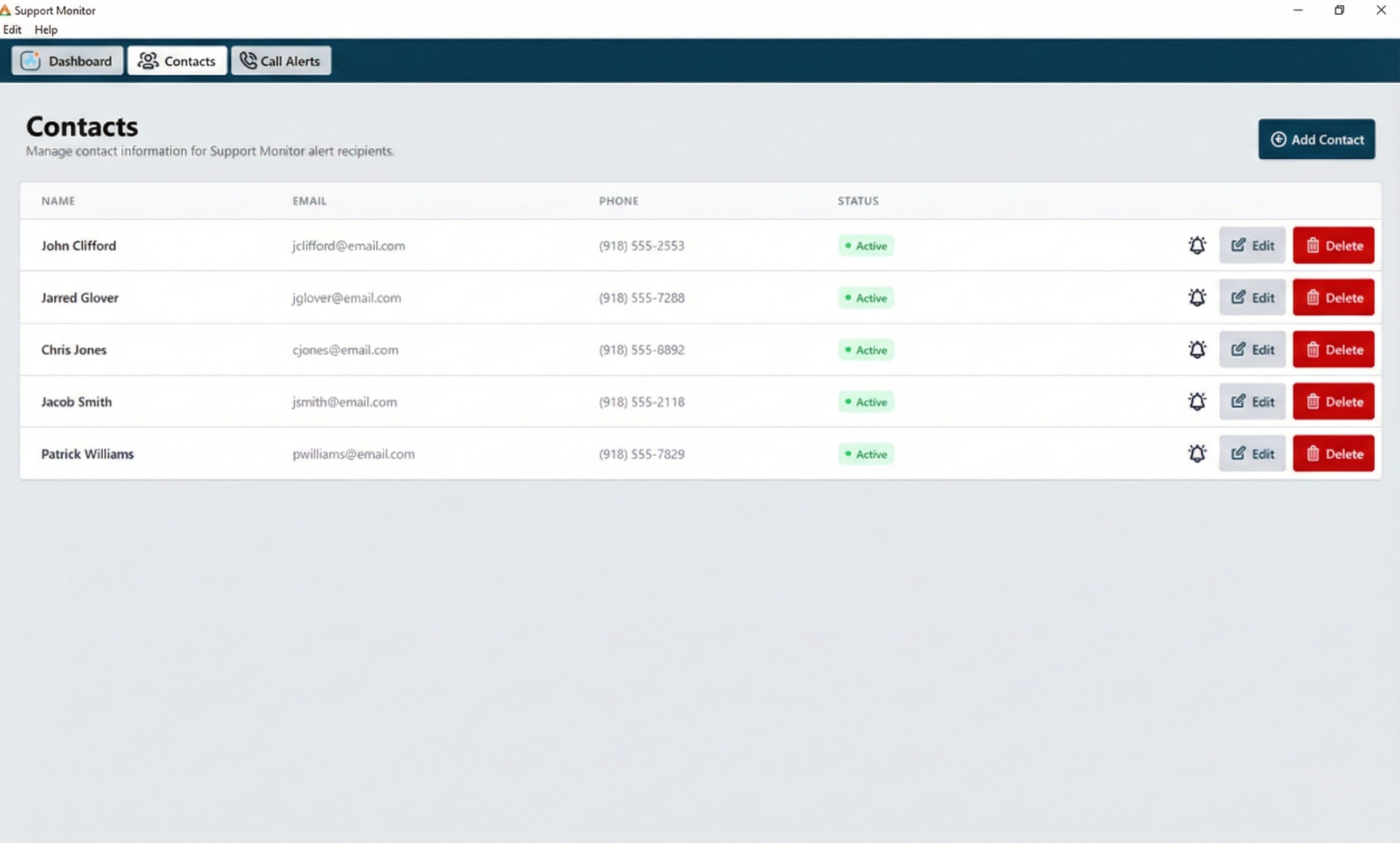Click the bell alert icon for John Clifford
The width and height of the screenshot is (1400, 843).
[x=1197, y=246]
